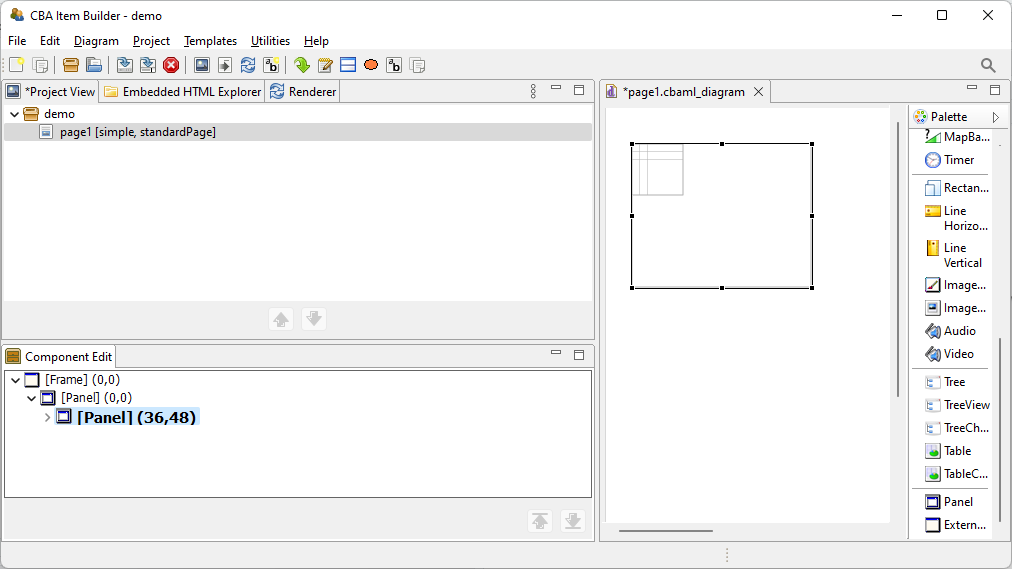1012x569 pixels.
Task: Switch to the Embedded HTML Explorer tab
Action: pos(182,92)
